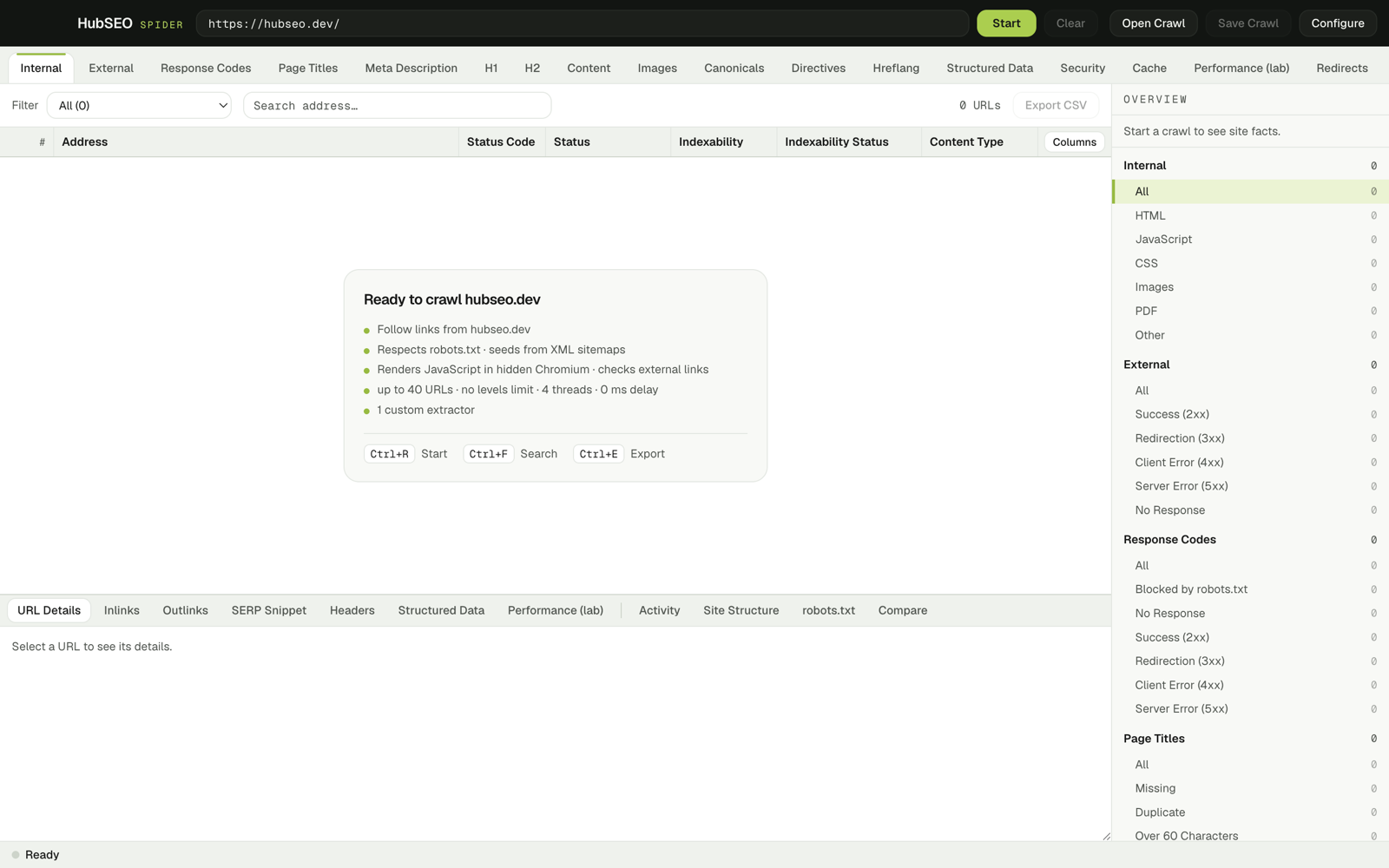The height and width of the screenshot is (868, 1389).
Task: Open the Page Titles tab
Action: click(x=308, y=68)
